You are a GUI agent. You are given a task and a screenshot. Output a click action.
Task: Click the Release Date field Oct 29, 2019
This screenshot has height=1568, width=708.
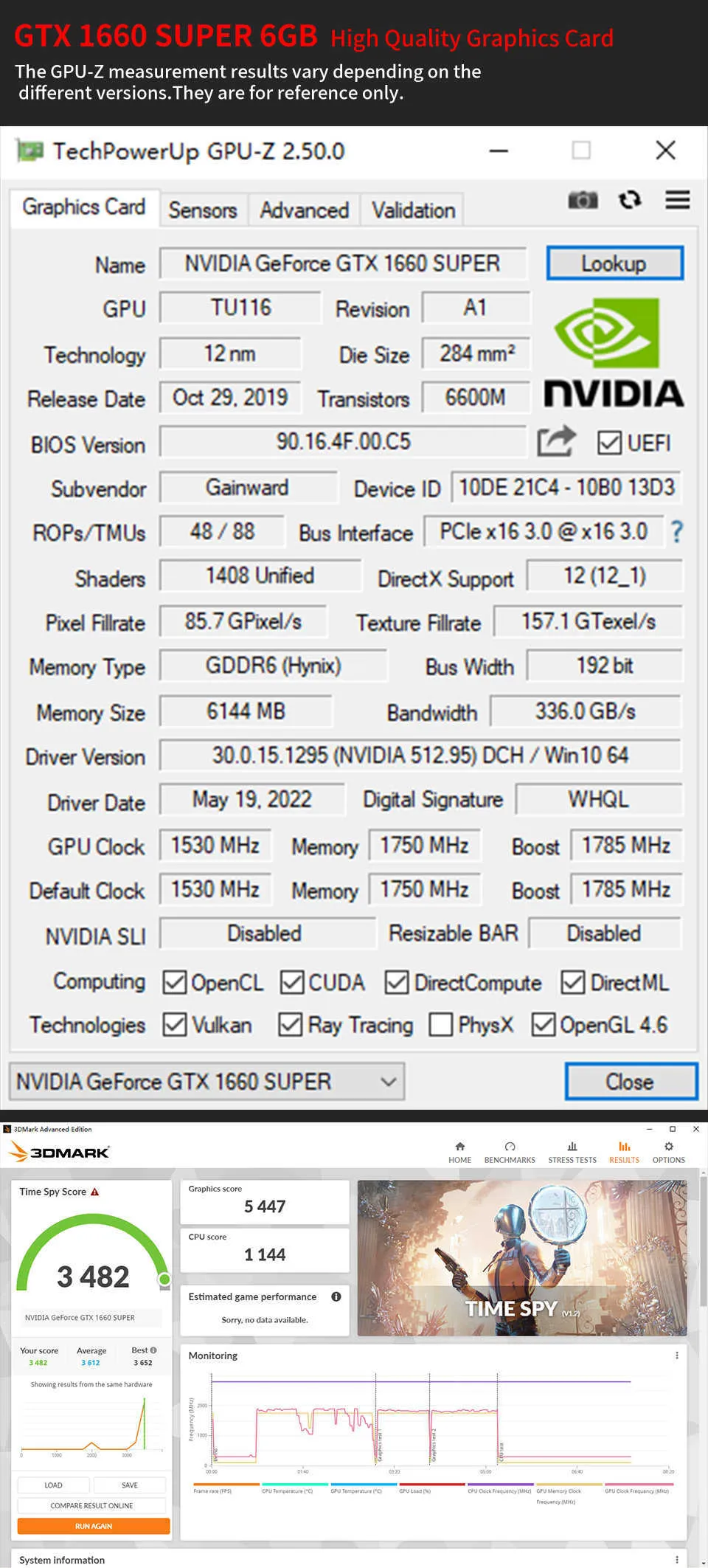[x=230, y=398]
